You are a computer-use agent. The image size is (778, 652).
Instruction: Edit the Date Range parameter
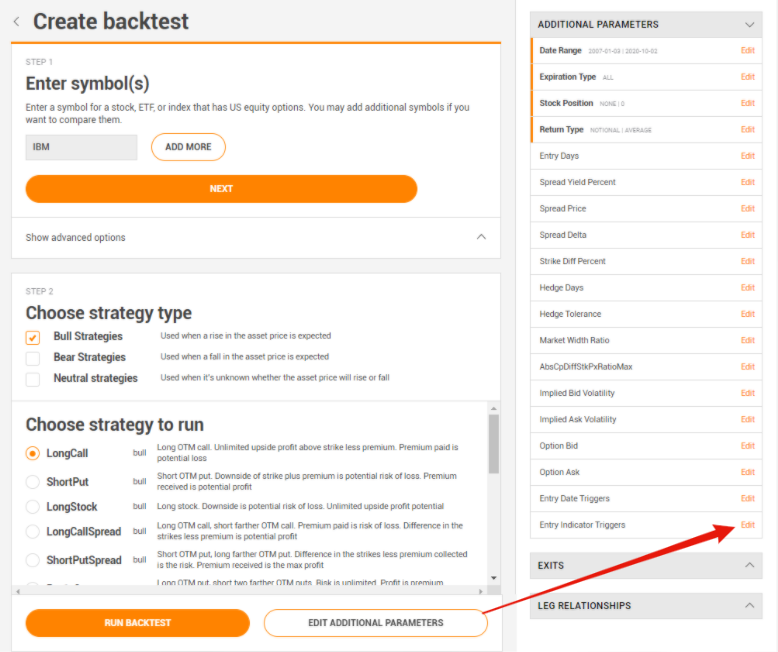[747, 50]
